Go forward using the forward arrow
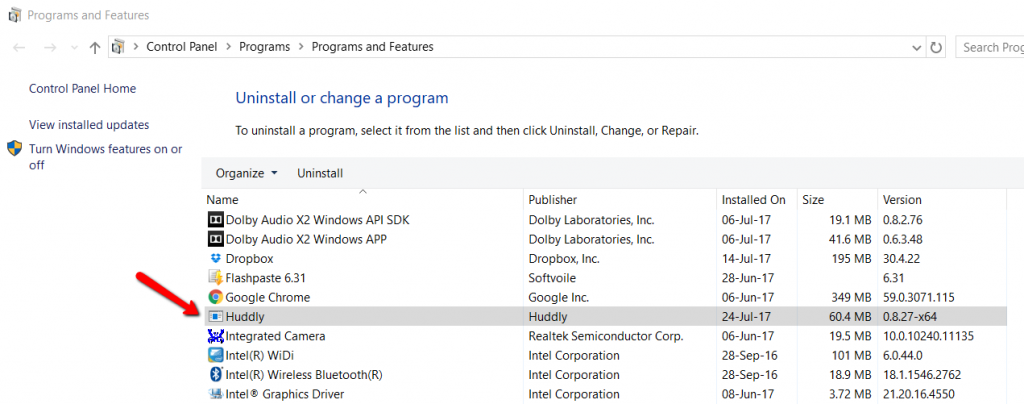The height and width of the screenshot is (404, 1024). 50,47
